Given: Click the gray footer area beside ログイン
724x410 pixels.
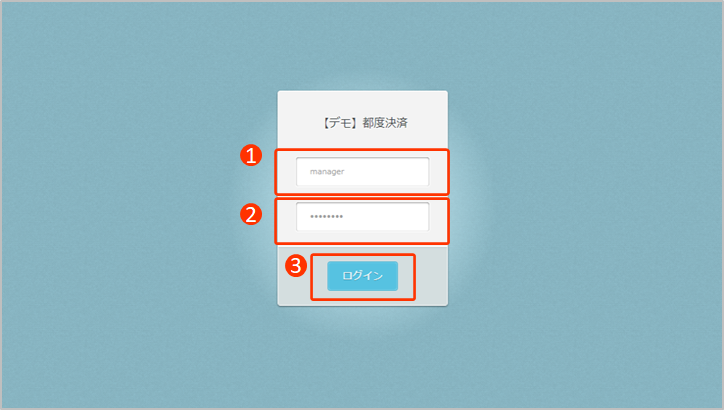Looking at the screenshot, I should 431,276.
